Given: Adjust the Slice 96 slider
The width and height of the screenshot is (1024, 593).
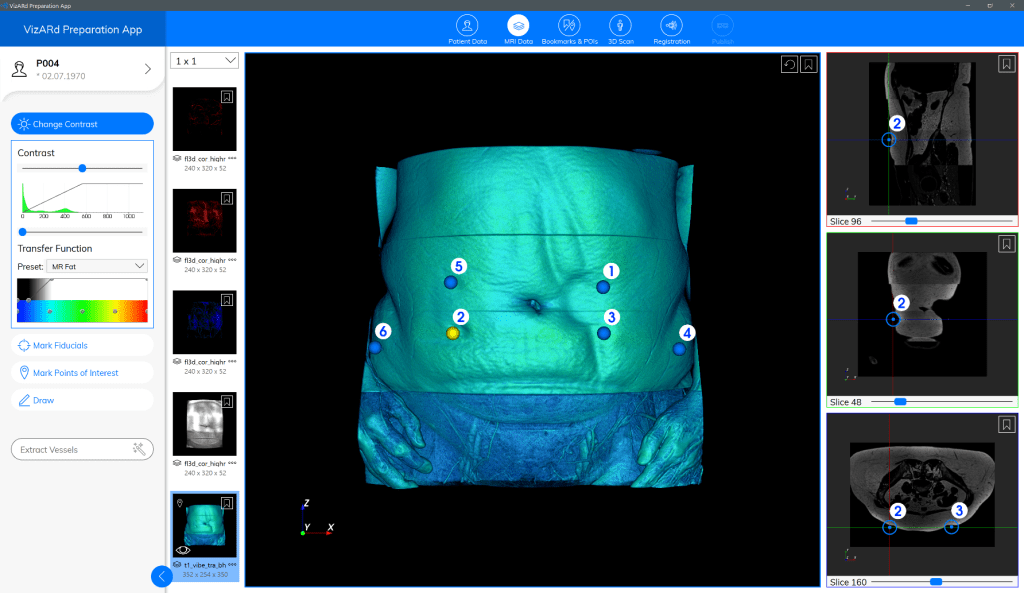Looking at the screenshot, I should coord(910,221).
